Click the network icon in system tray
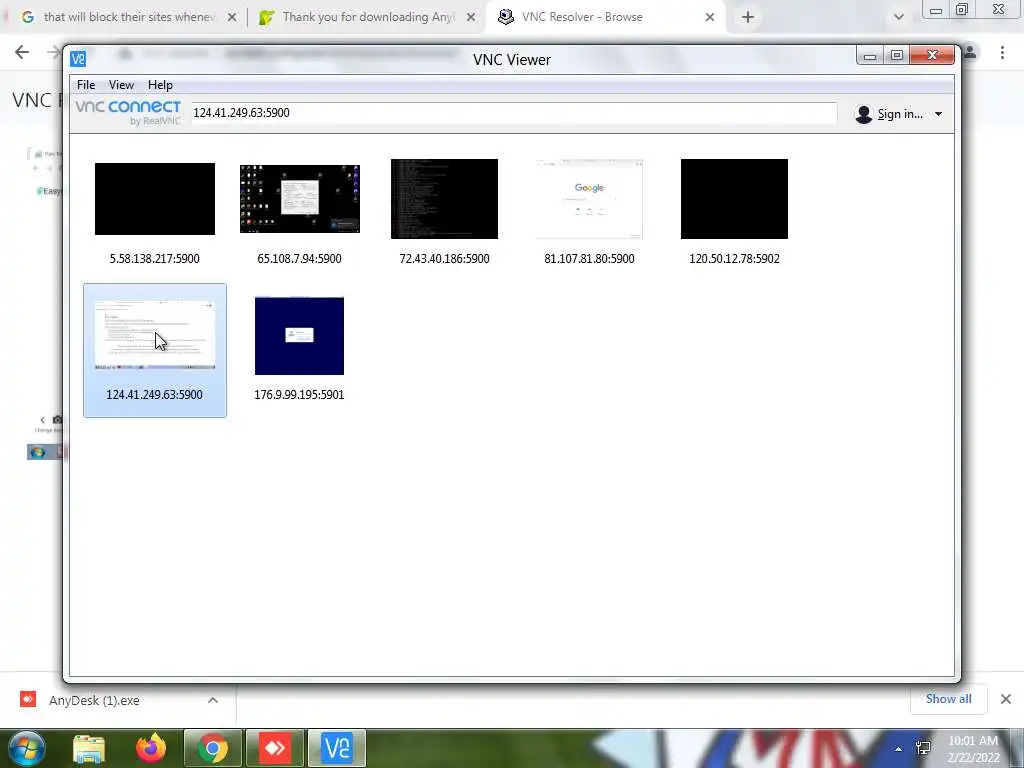 [x=923, y=748]
